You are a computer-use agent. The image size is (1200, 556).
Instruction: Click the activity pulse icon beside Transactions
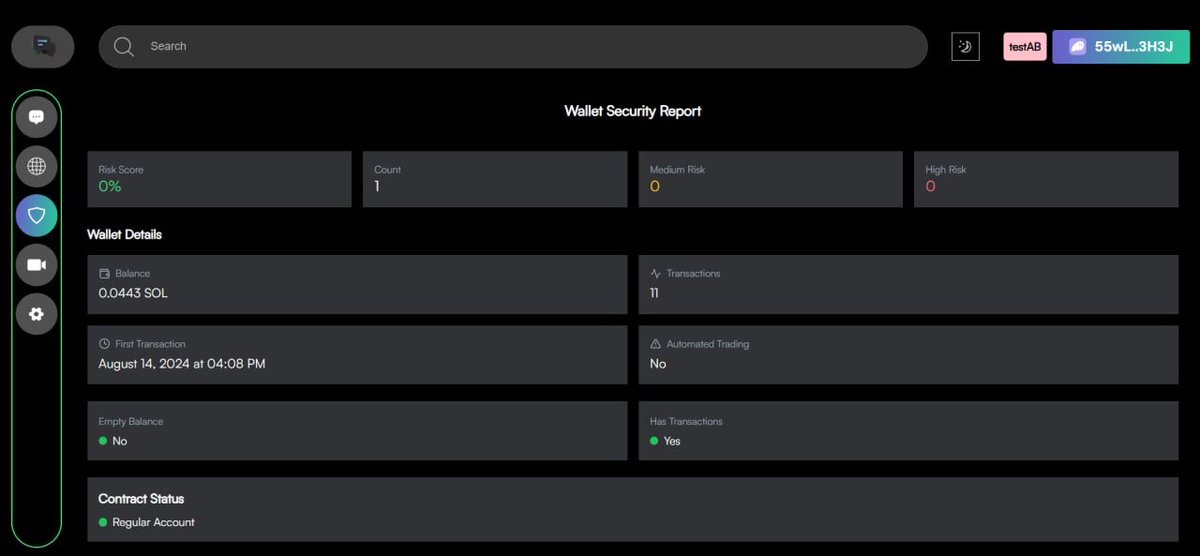tap(656, 273)
